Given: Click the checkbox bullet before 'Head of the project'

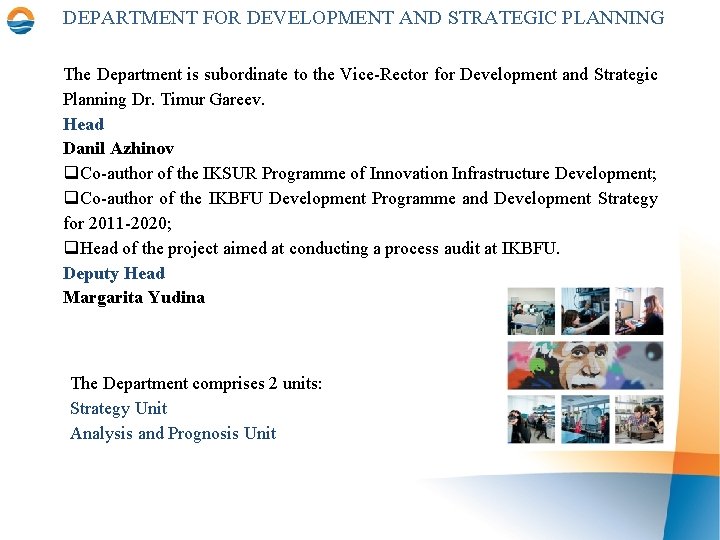Looking at the screenshot, I should 71,248.
